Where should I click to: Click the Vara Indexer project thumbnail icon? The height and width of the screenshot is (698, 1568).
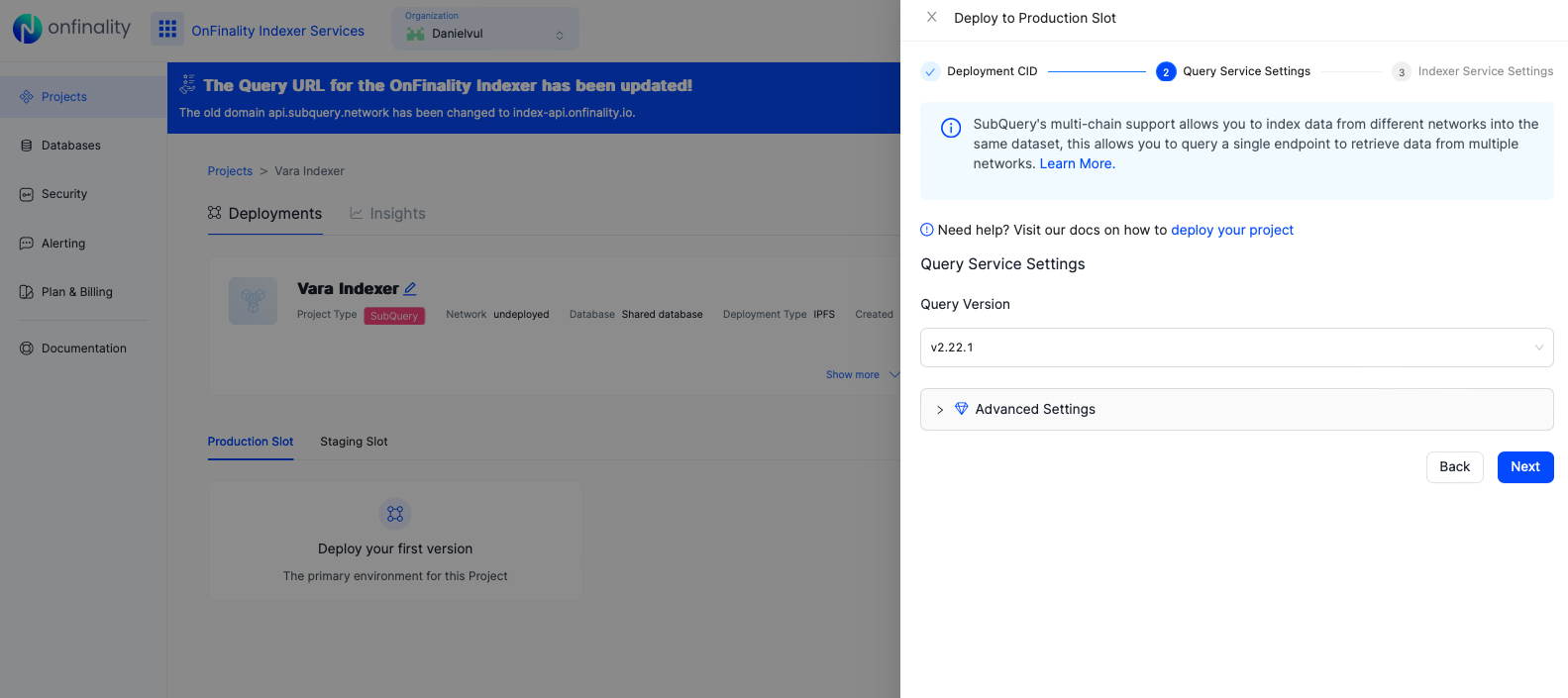tap(253, 301)
